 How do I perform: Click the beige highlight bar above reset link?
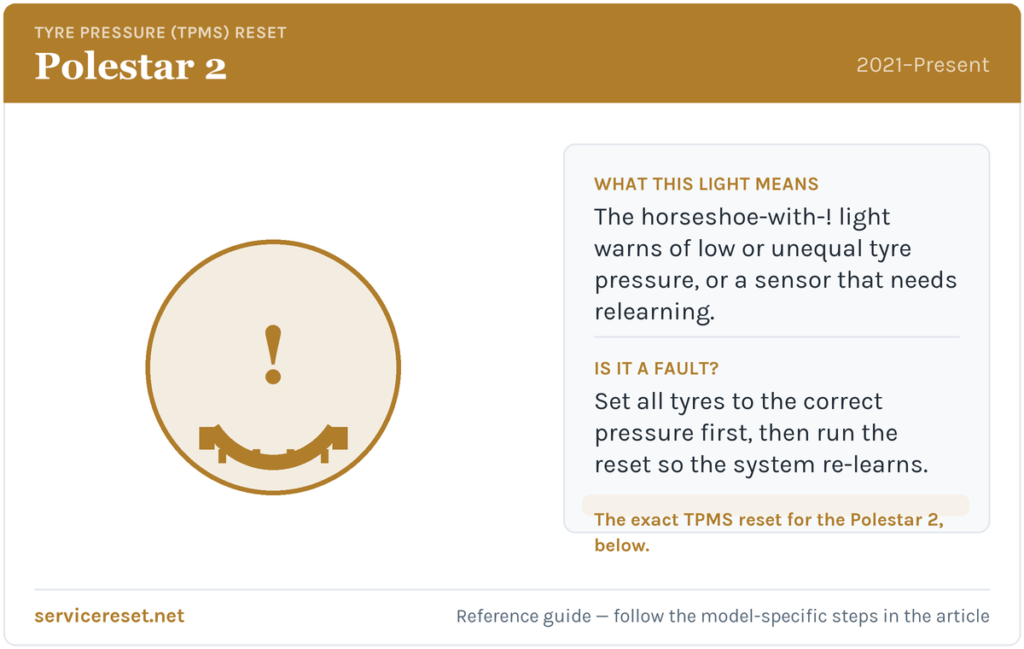coord(775,505)
